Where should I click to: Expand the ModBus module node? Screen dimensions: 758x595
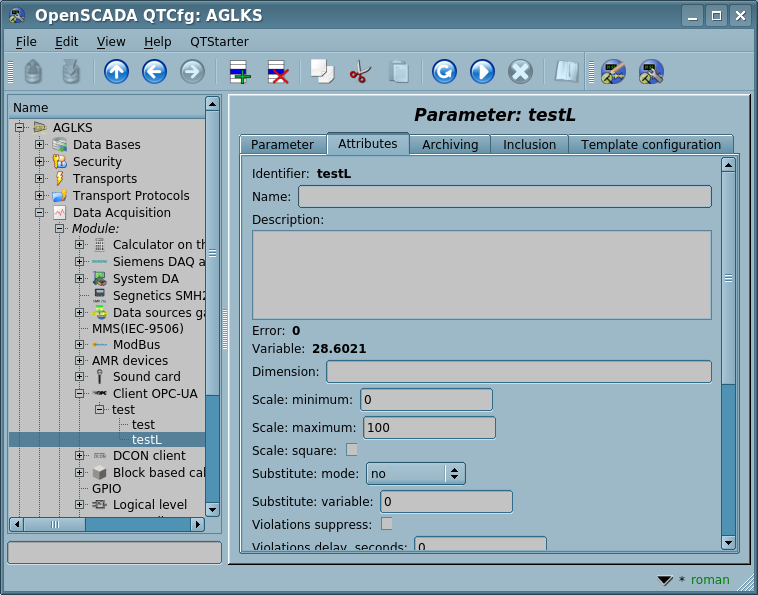pos(80,345)
